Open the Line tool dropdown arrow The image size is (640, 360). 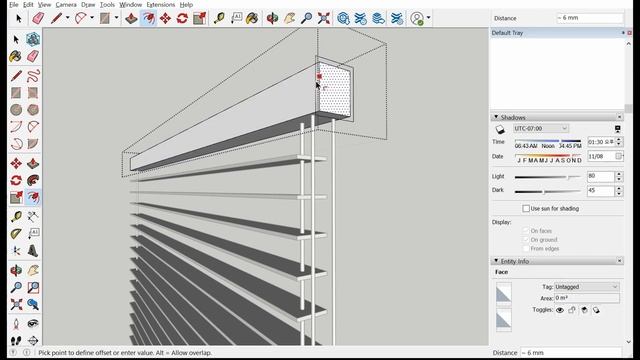pos(67,18)
